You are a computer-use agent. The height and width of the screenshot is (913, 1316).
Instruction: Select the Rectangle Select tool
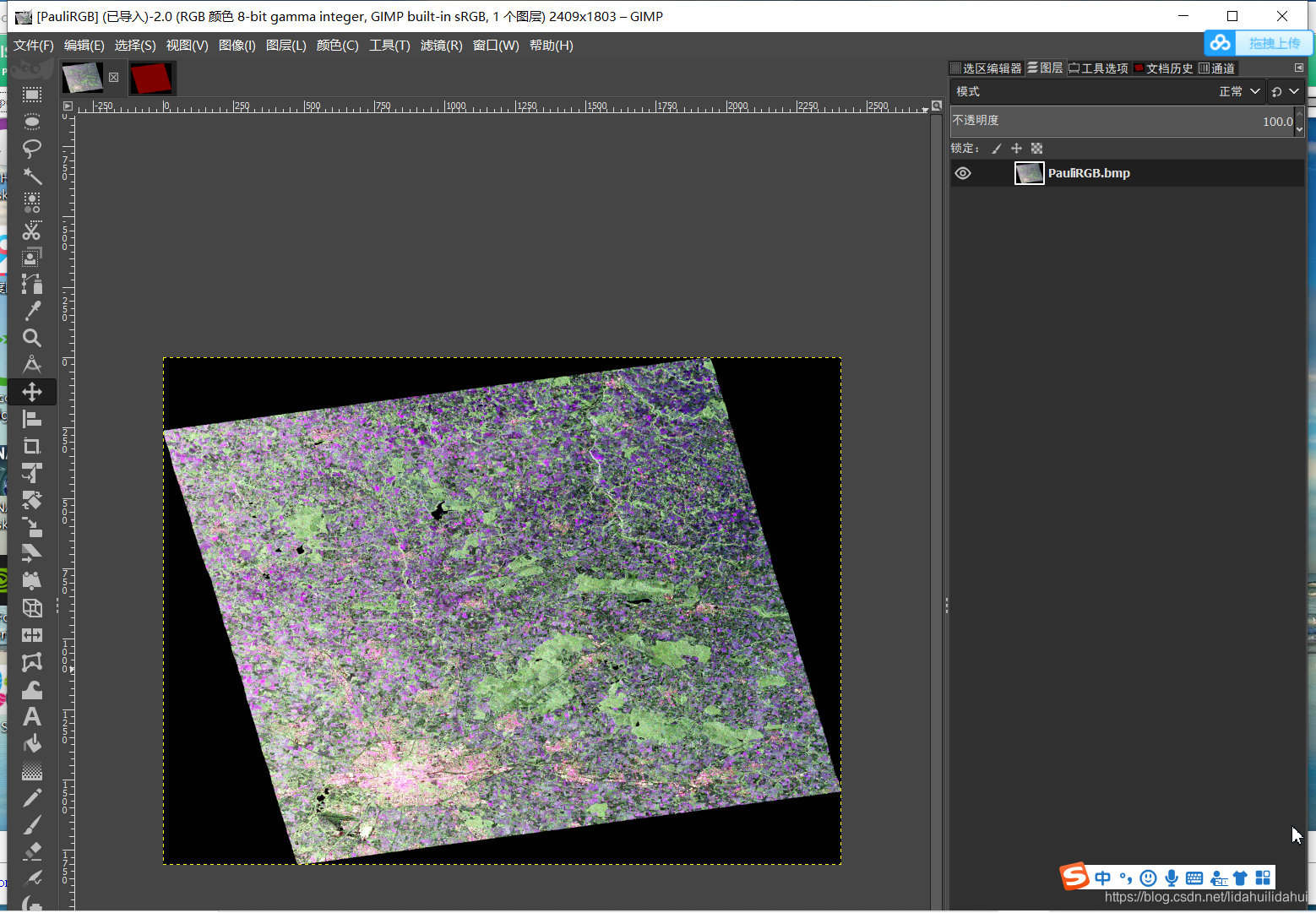32,95
